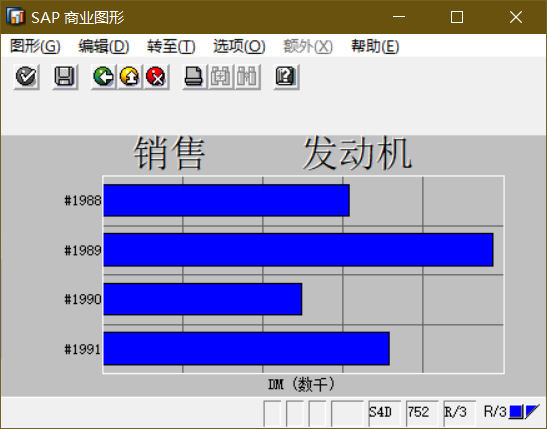This screenshot has width=547, height=429.
Task: Click the red Cancel X icon
Action: click(x=156, y=76)
